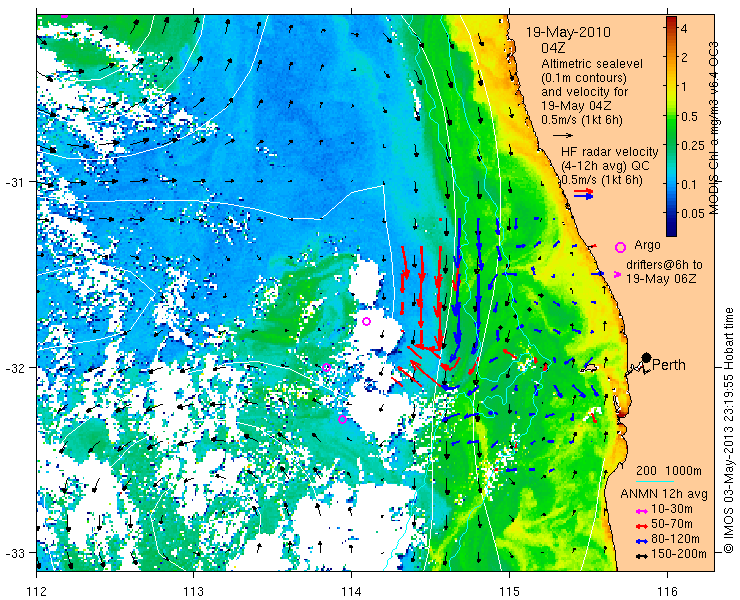Click the colorbar tick label "0.05"
Image resolution: width=740 pixels, height=600 pixels.
tap(693, 213)
